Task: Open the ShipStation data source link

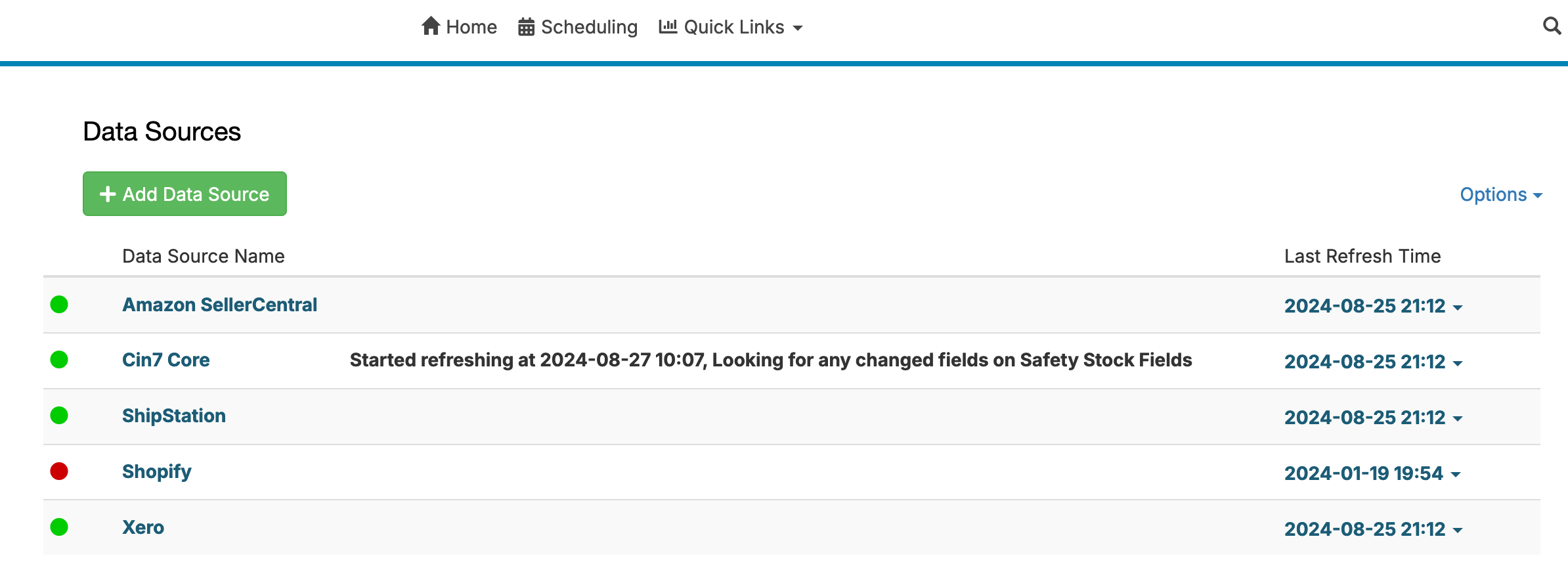Action: point(173,416)
